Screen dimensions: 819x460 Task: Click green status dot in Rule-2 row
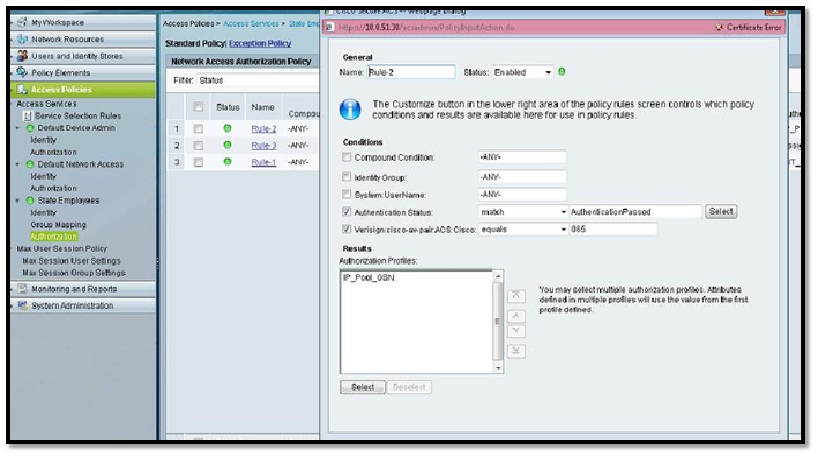[227, 128]
